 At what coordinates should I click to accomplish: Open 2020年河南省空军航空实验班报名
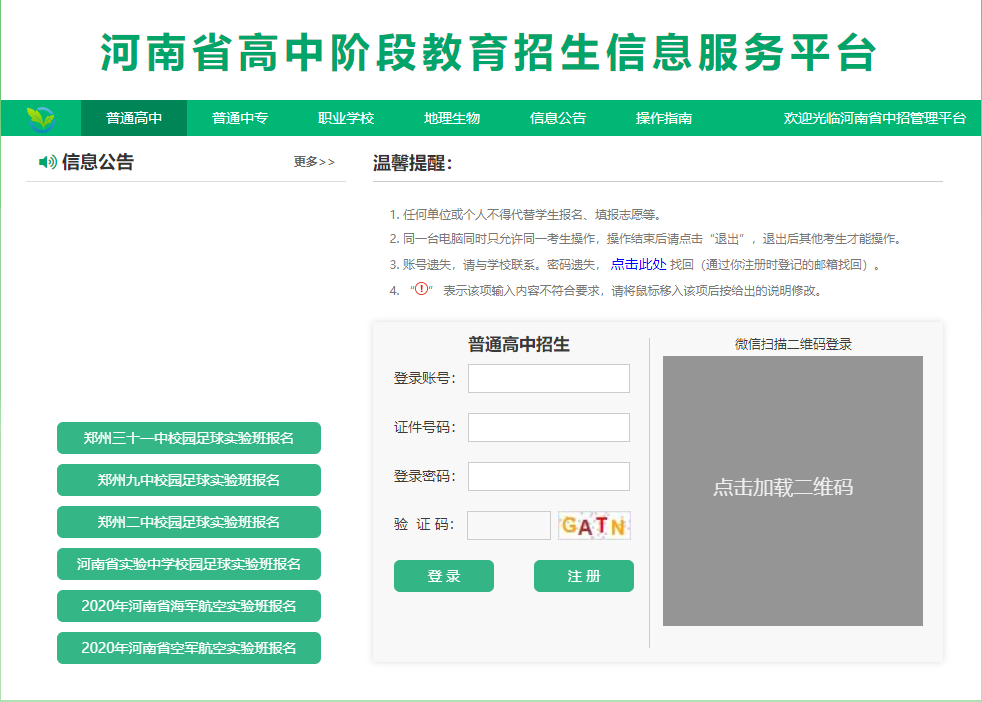point(189,648)
